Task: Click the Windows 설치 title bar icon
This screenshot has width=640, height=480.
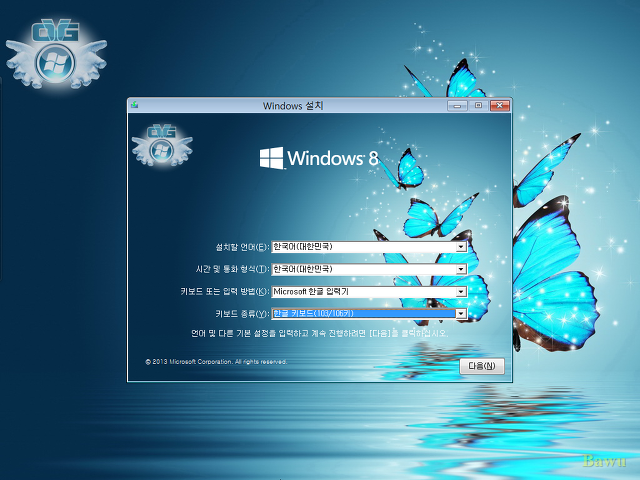Action: pos(134,105)
